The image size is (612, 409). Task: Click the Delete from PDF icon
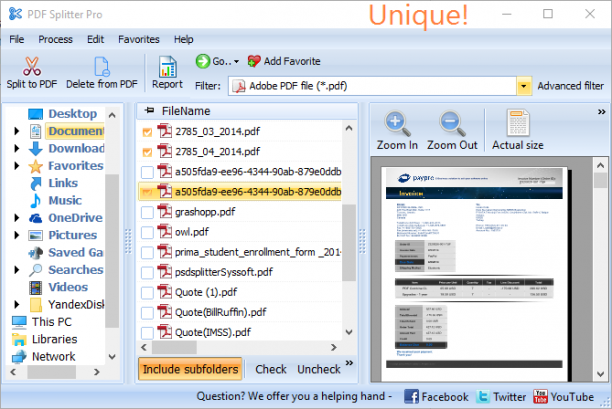pos(102,66)
